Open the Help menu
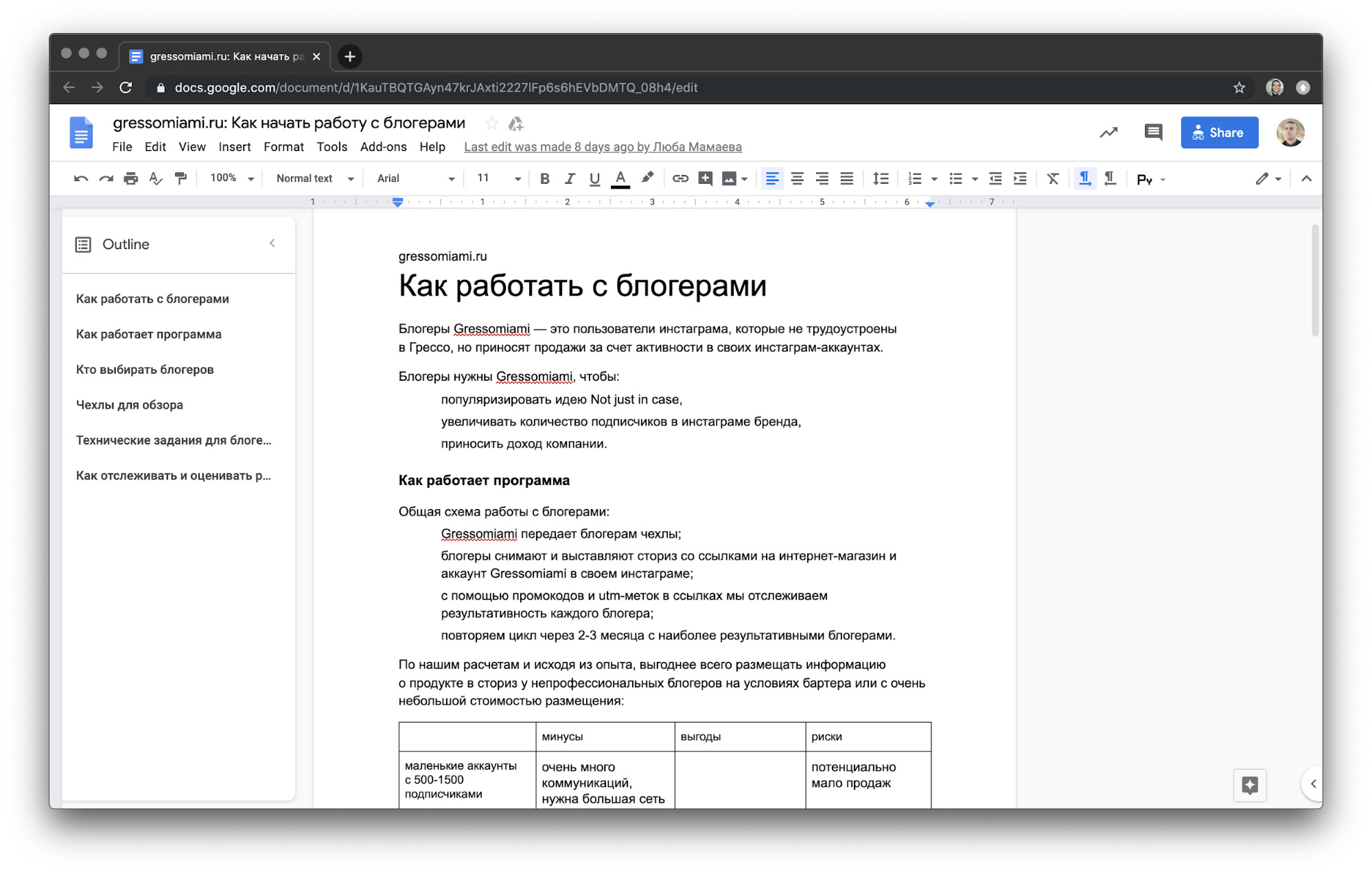 (432, 147)
